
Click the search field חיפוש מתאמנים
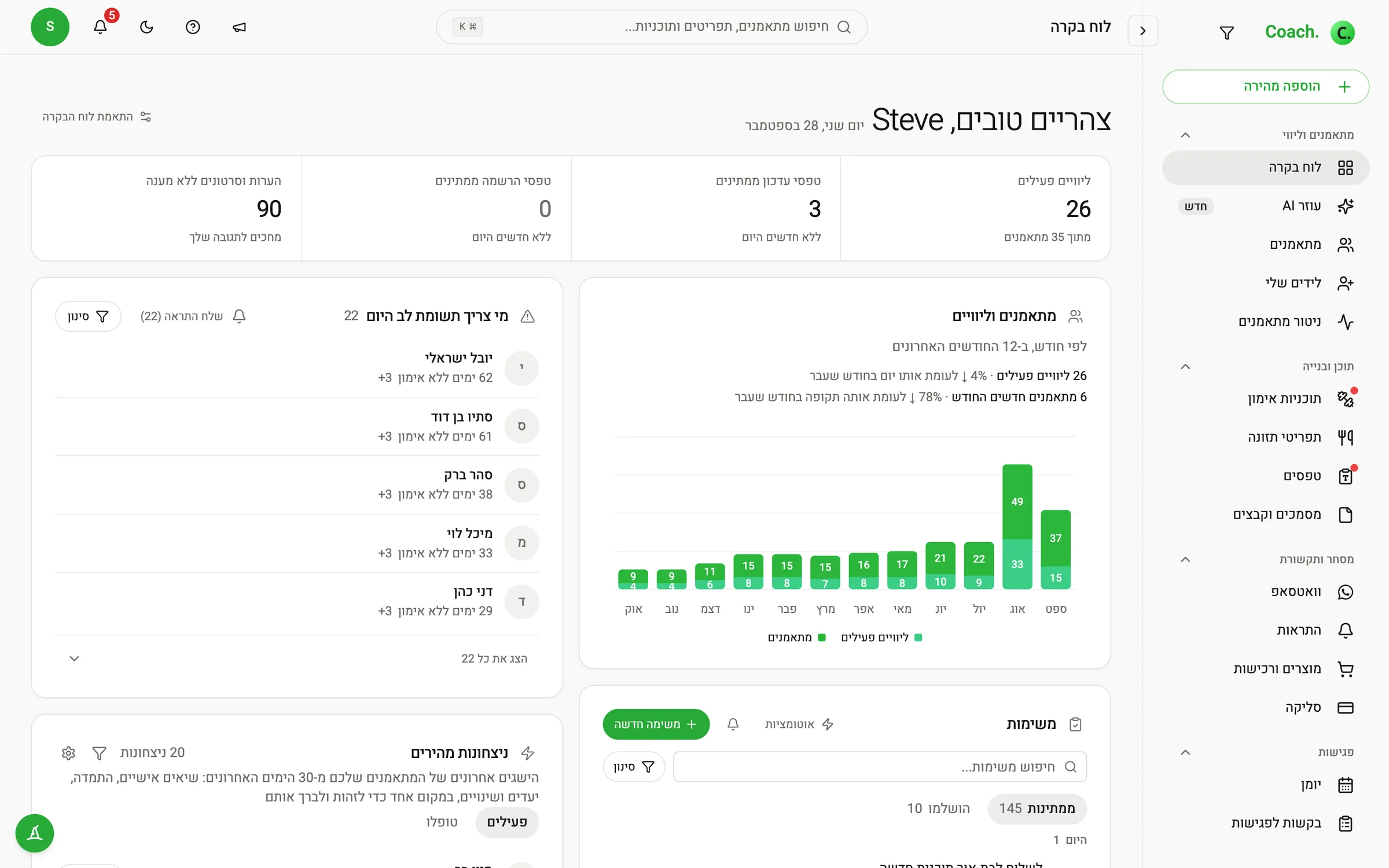652,27
